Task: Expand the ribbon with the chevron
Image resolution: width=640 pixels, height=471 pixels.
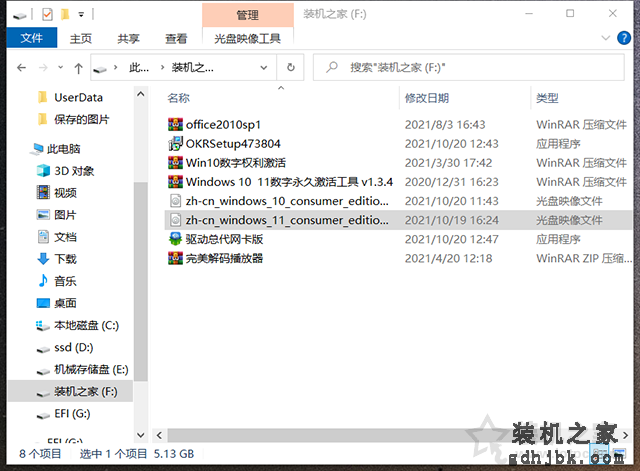Action: (606, 38)
